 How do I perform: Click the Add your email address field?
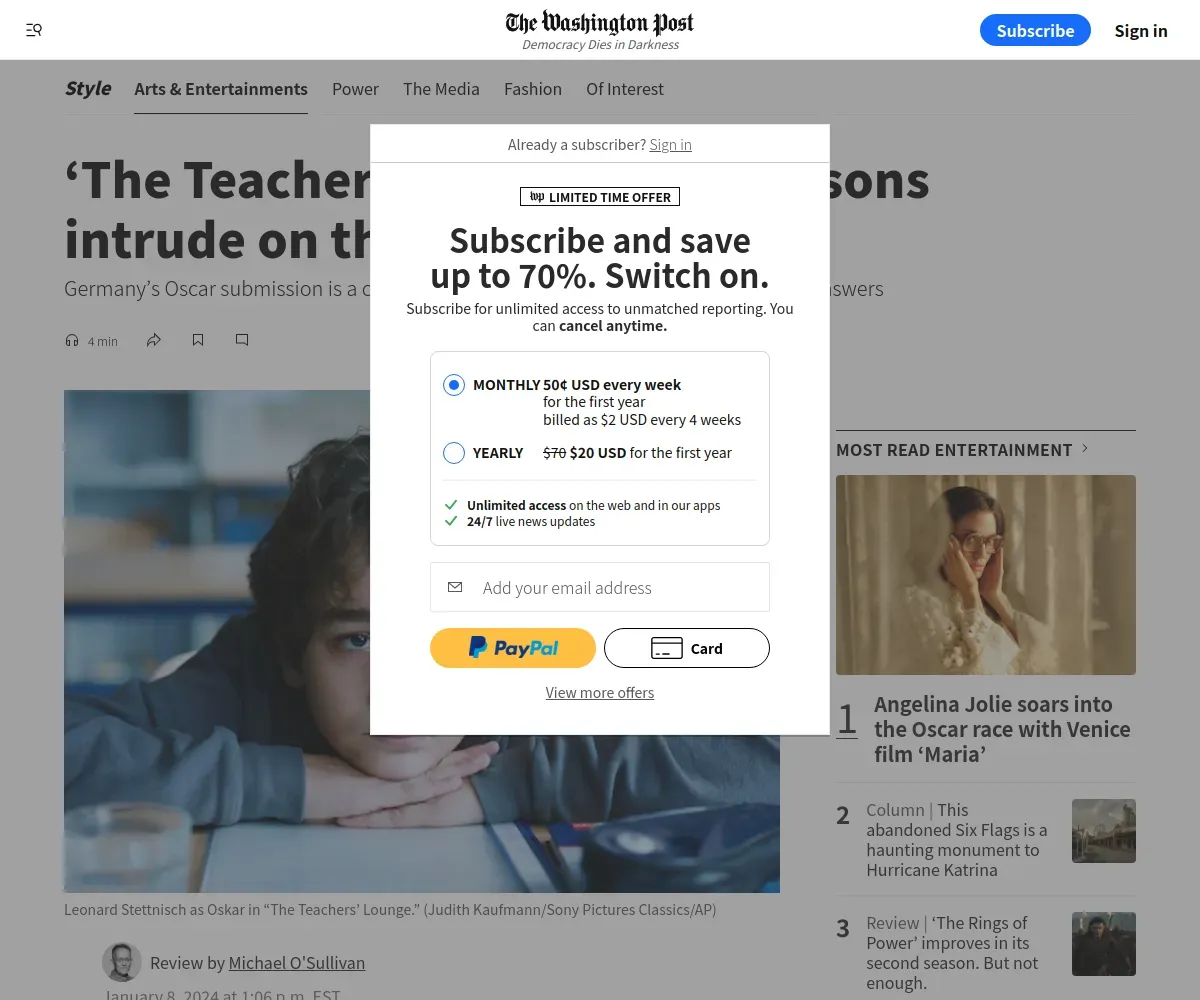point(600,587)
